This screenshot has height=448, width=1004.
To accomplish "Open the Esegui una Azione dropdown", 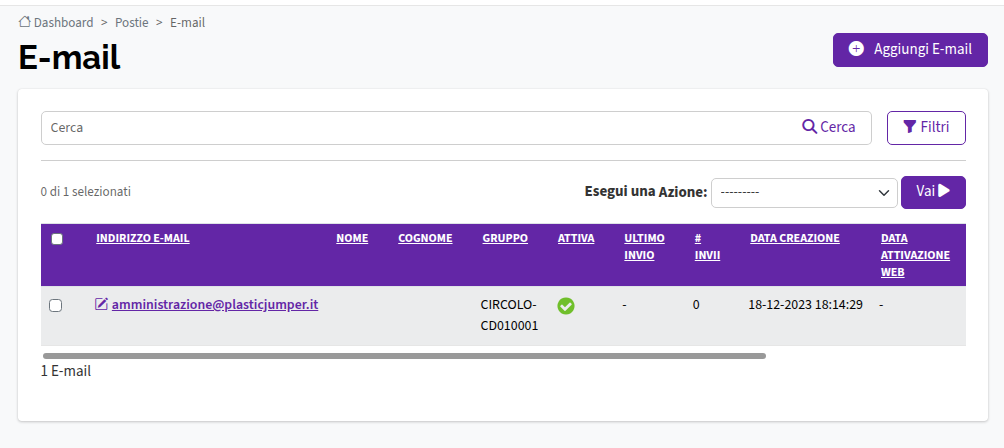I will pos(804,193).
